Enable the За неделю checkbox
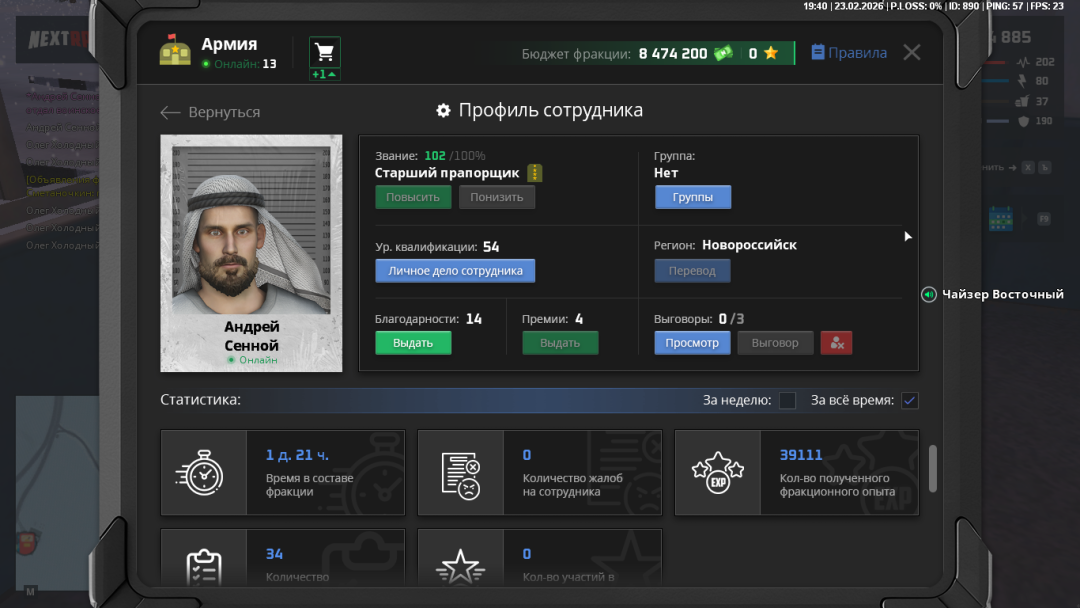 pos(788,401)
